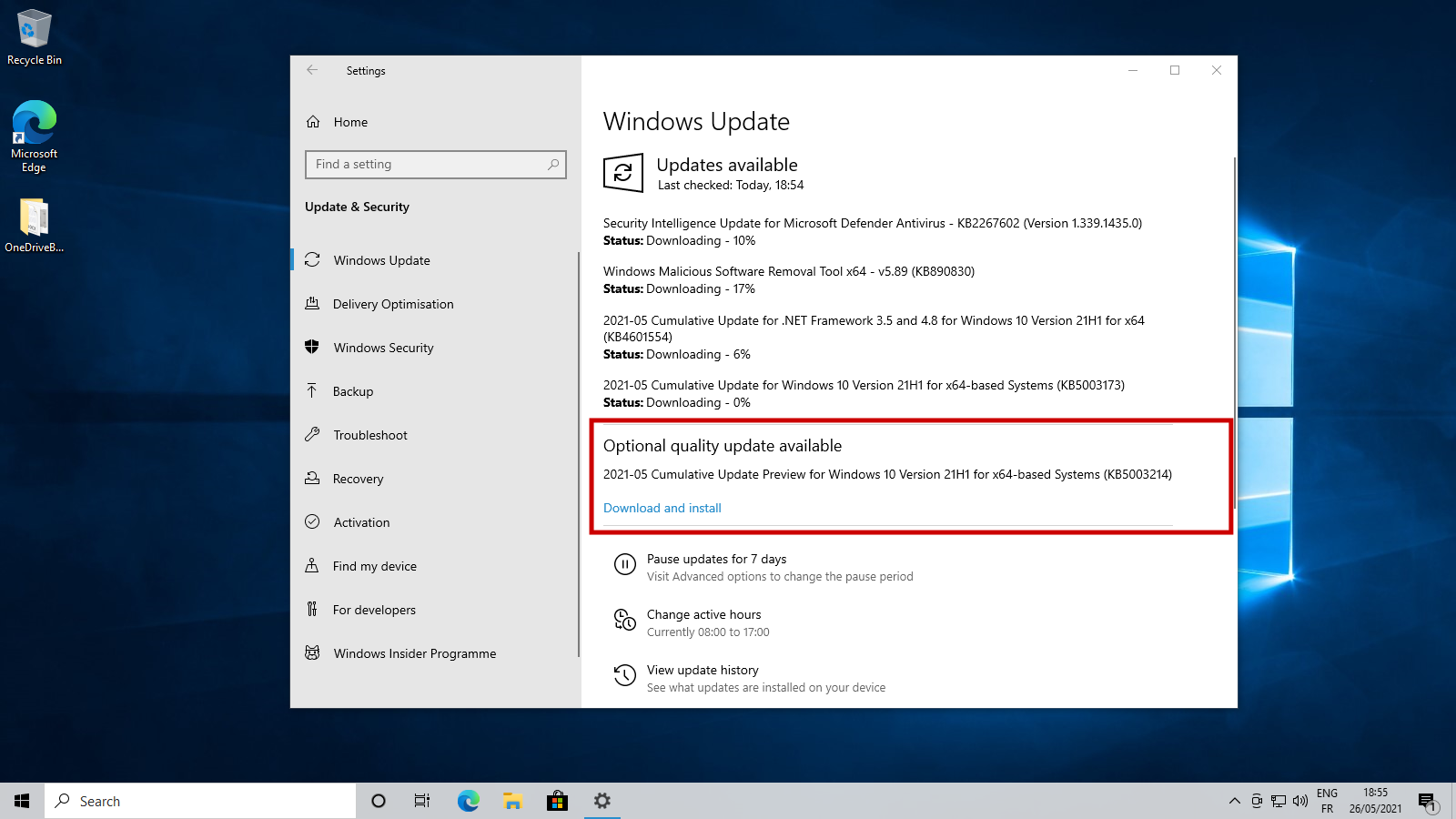Click the taskbar Search box
Screen dimensions: 1456x819
(x=200, y=801)
